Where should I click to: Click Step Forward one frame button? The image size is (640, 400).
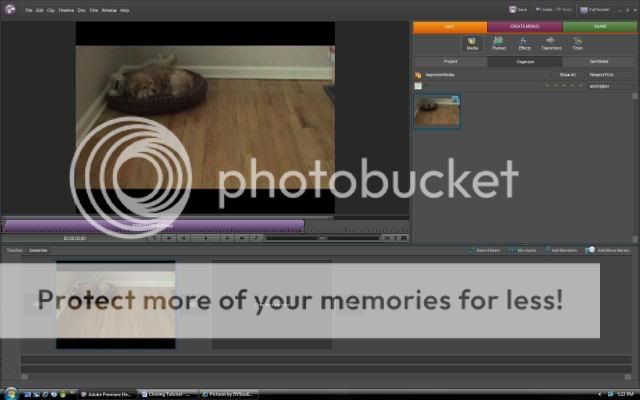(x=227, y=238)
